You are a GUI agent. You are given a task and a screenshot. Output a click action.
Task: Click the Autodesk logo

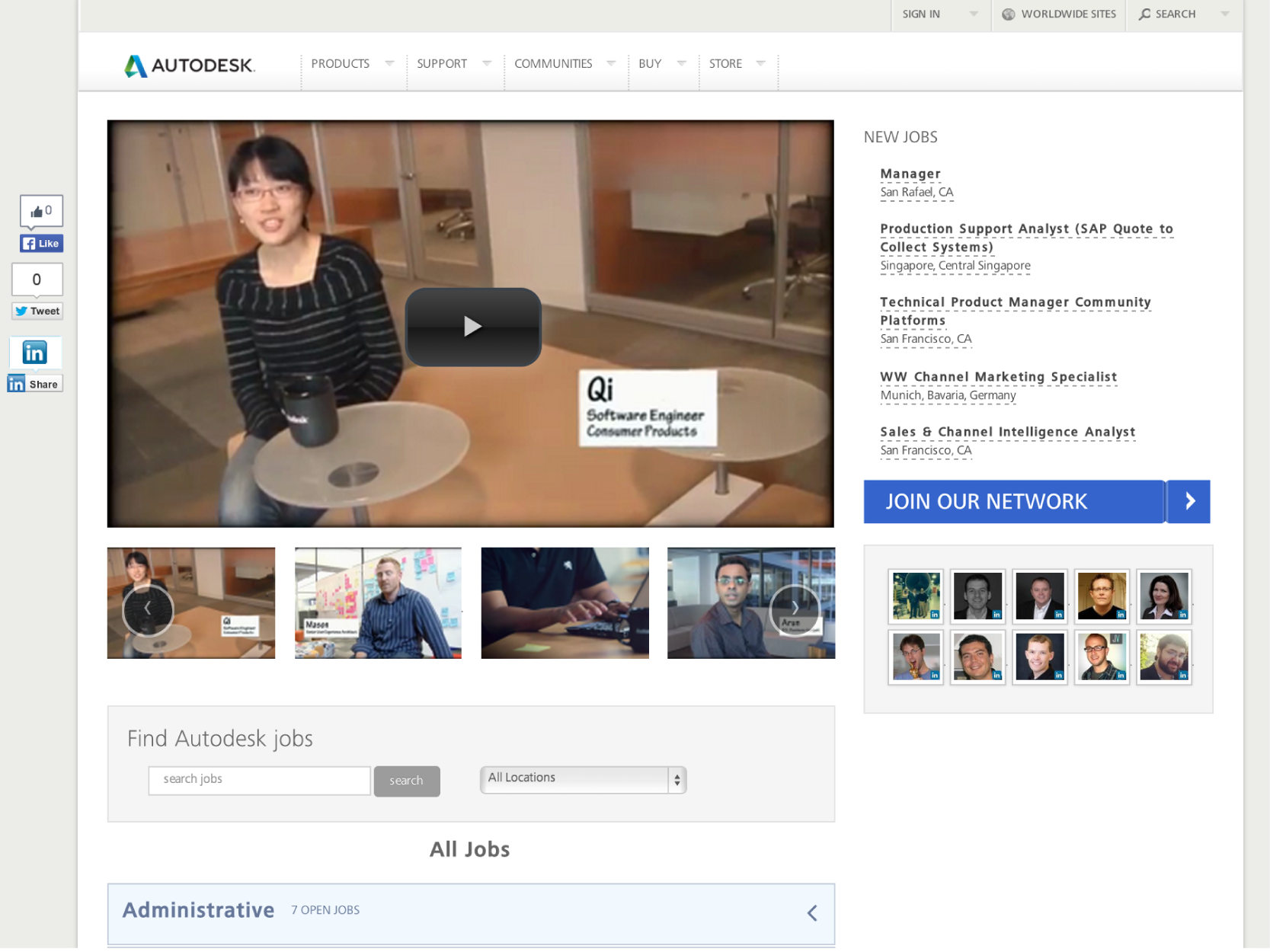tap(189, 65)
